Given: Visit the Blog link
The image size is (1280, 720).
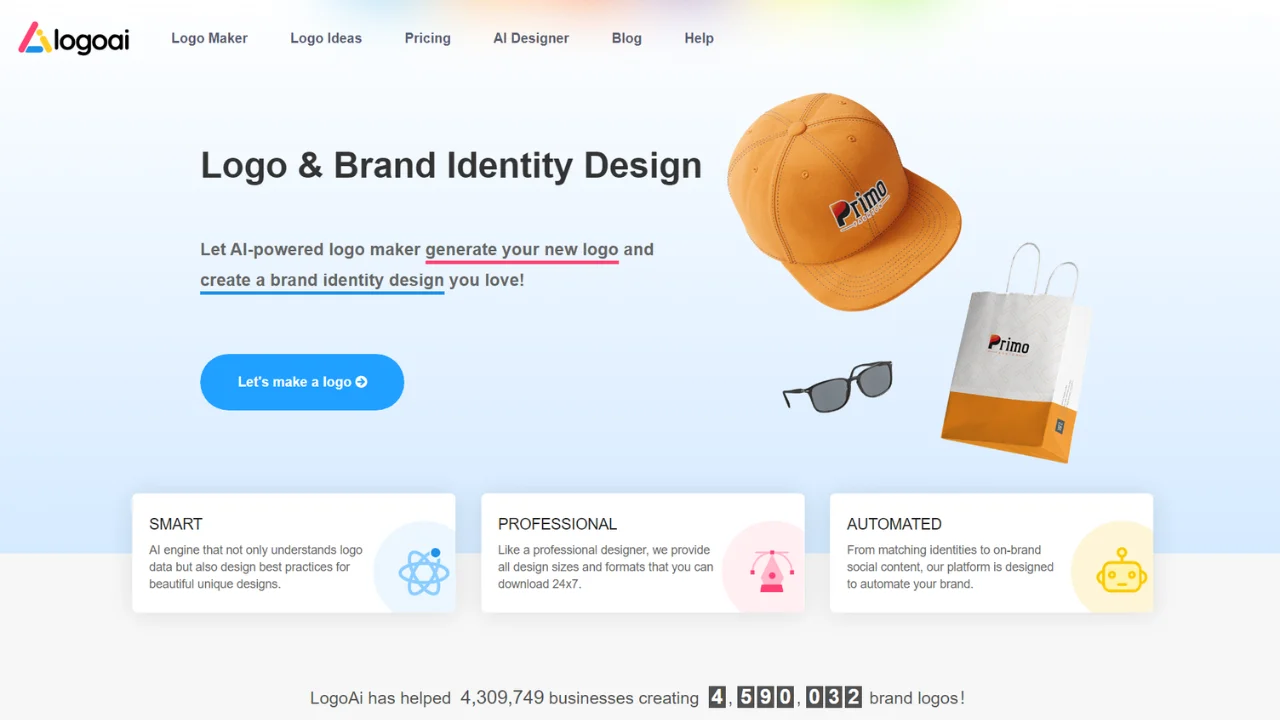Looking at the screenshot, I should pyautogui.click(x=627, y=38).
